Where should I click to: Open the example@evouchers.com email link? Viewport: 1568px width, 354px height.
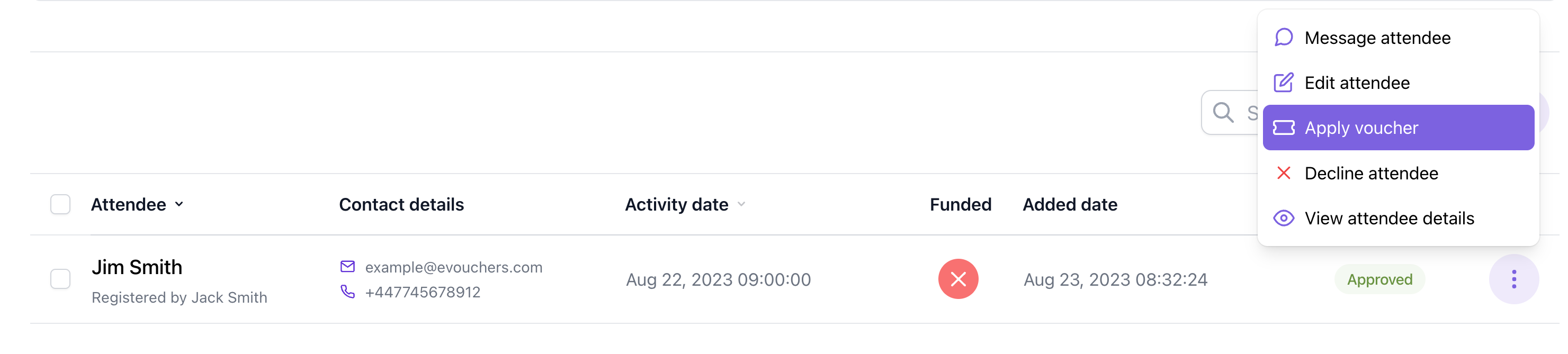(x=453, y=267)
